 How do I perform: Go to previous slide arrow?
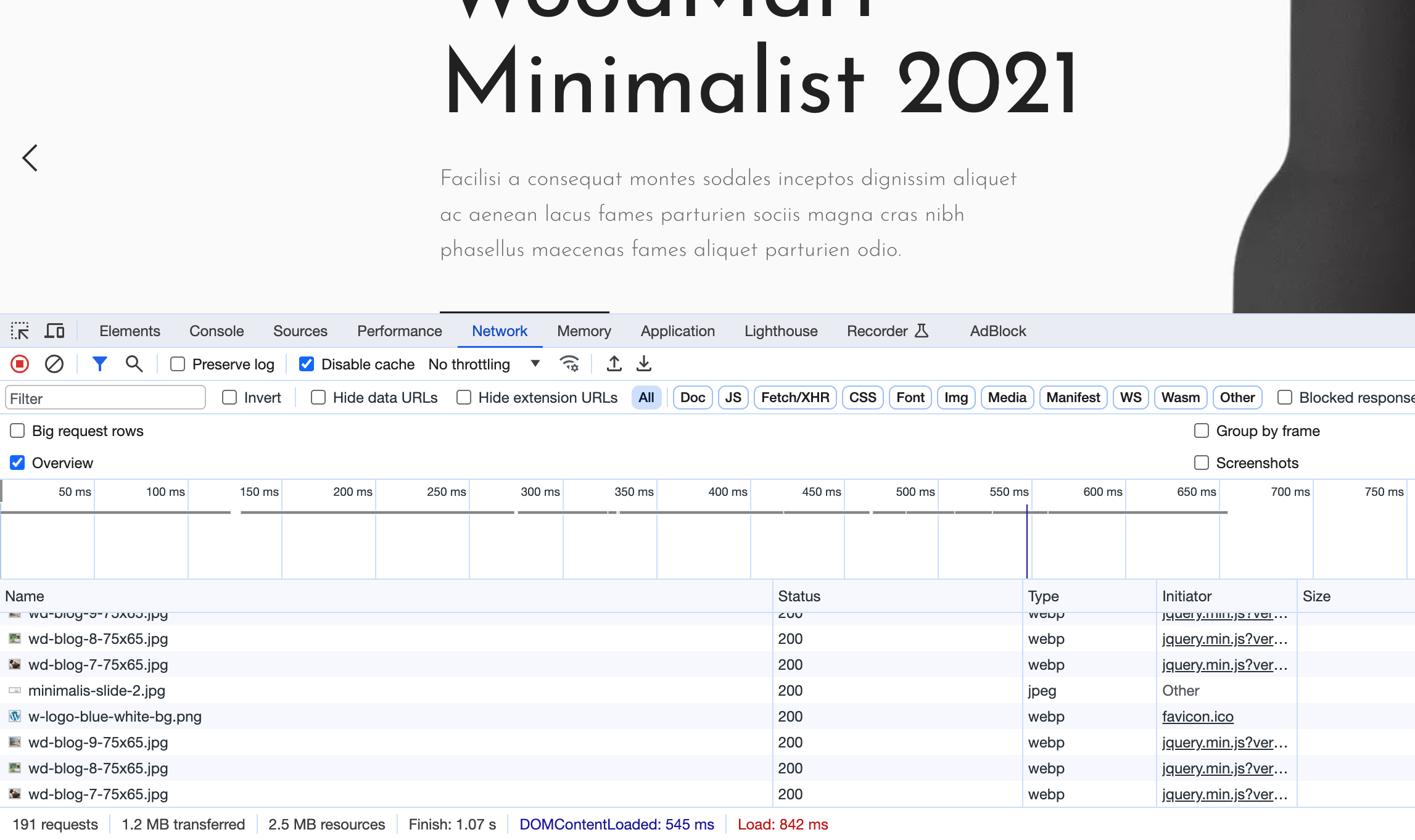click(30, 158)
